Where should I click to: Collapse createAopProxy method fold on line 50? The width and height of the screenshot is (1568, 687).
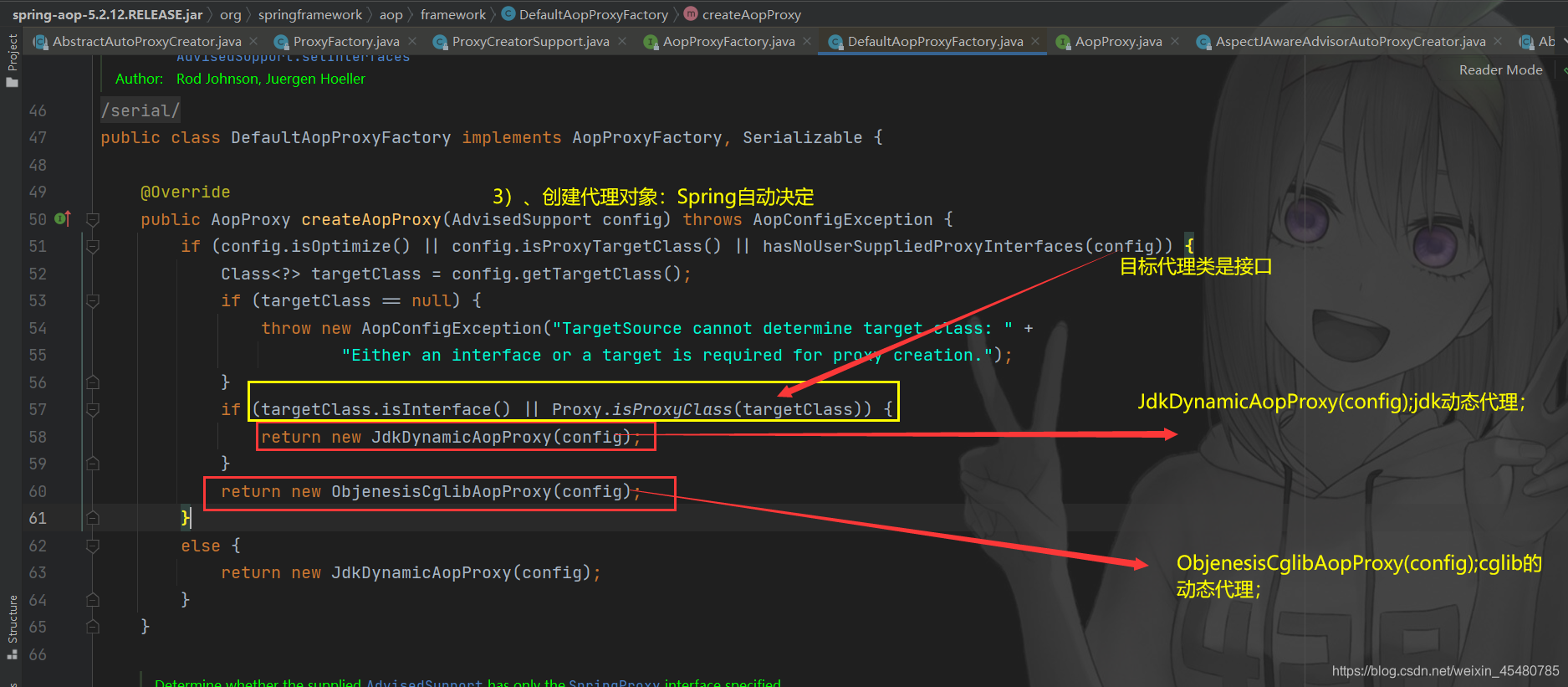93,219
